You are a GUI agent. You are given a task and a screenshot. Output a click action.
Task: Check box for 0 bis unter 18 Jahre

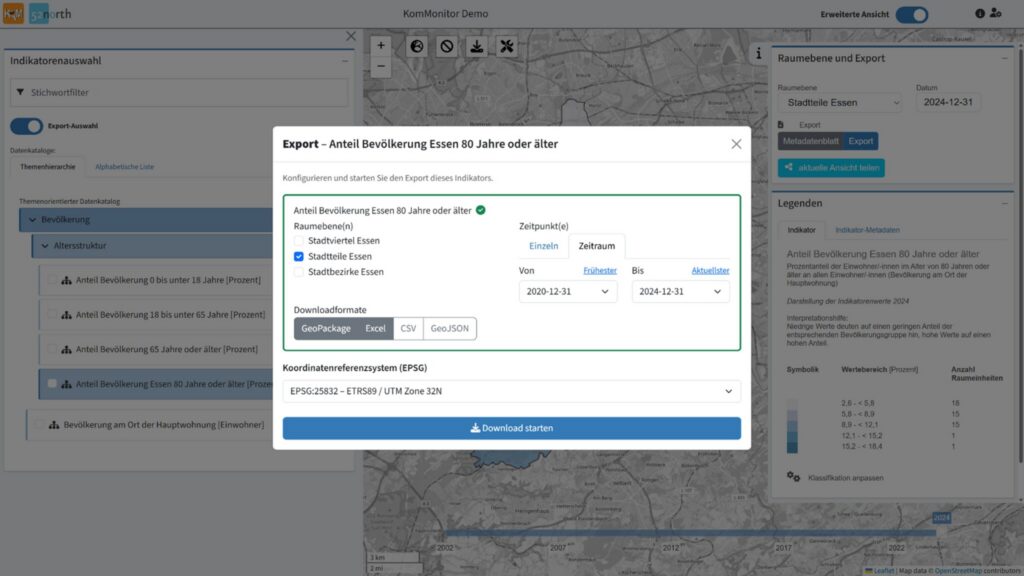(52, 280)
